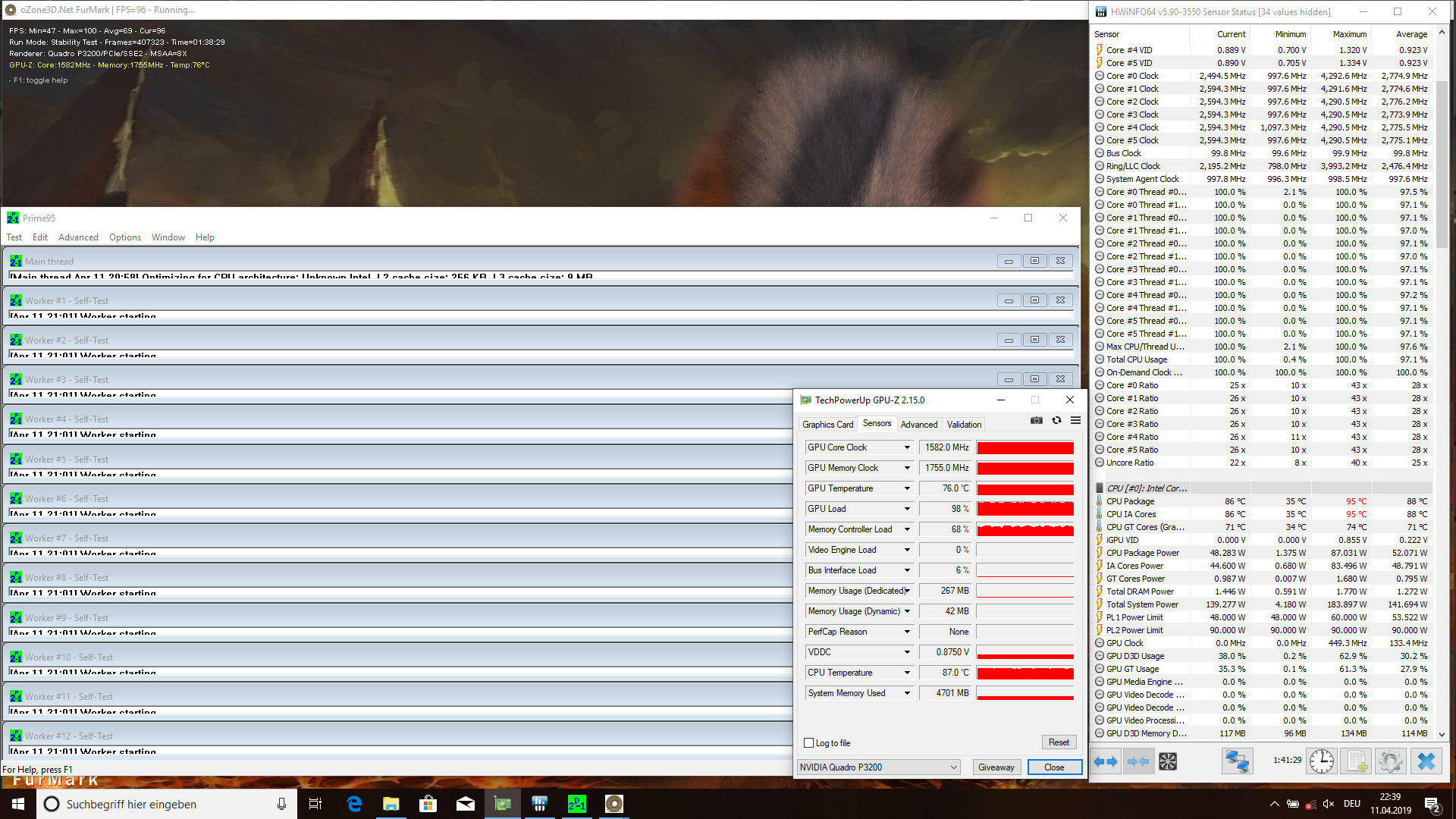Image resolution: width=1456 pixels, height=819 pixels.
Task: Open HWiNFO settings gear icon
Action: pos(1390,761)
